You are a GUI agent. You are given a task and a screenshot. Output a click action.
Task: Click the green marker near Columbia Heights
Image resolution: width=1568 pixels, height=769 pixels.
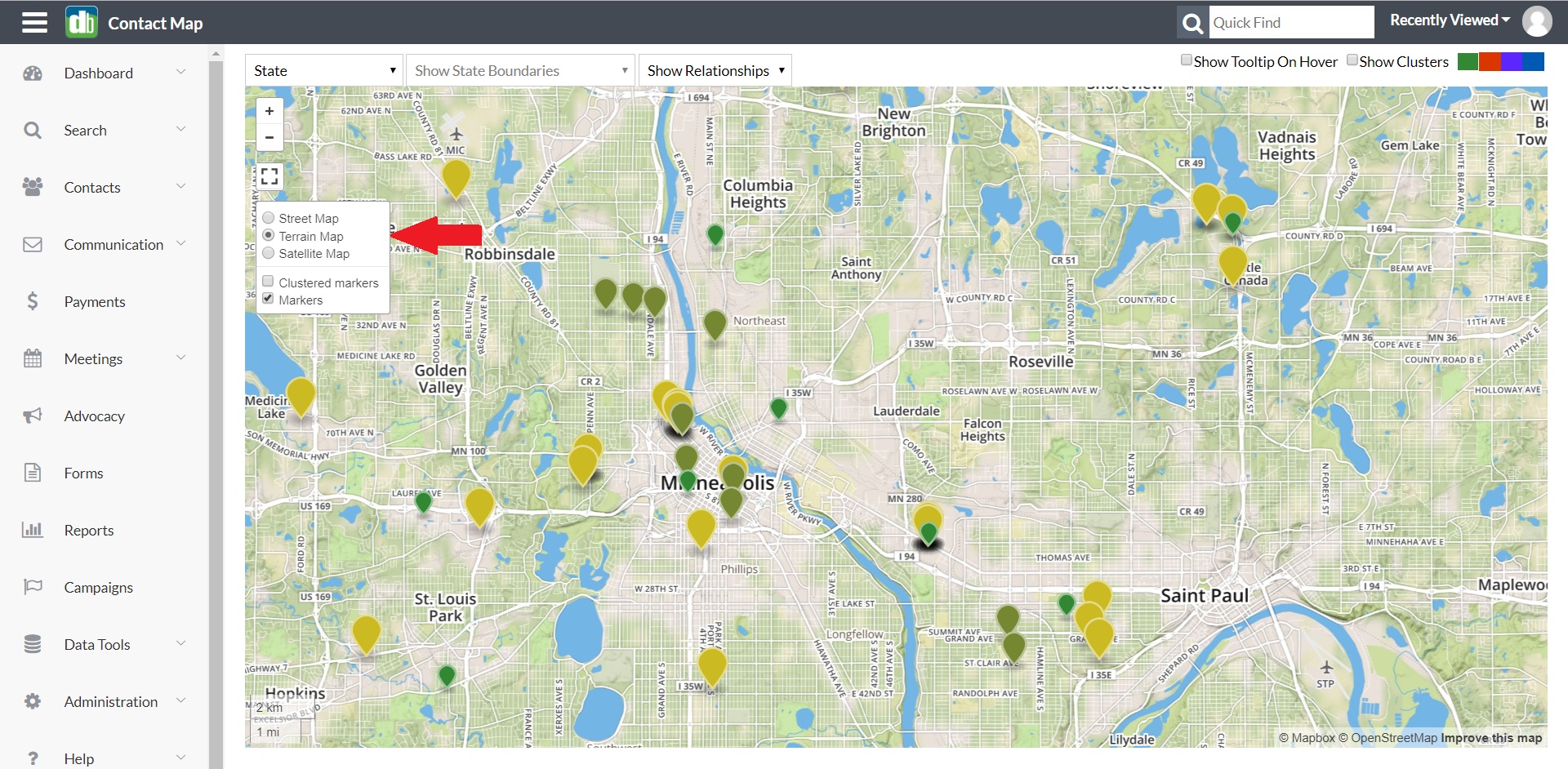(715, 234)
